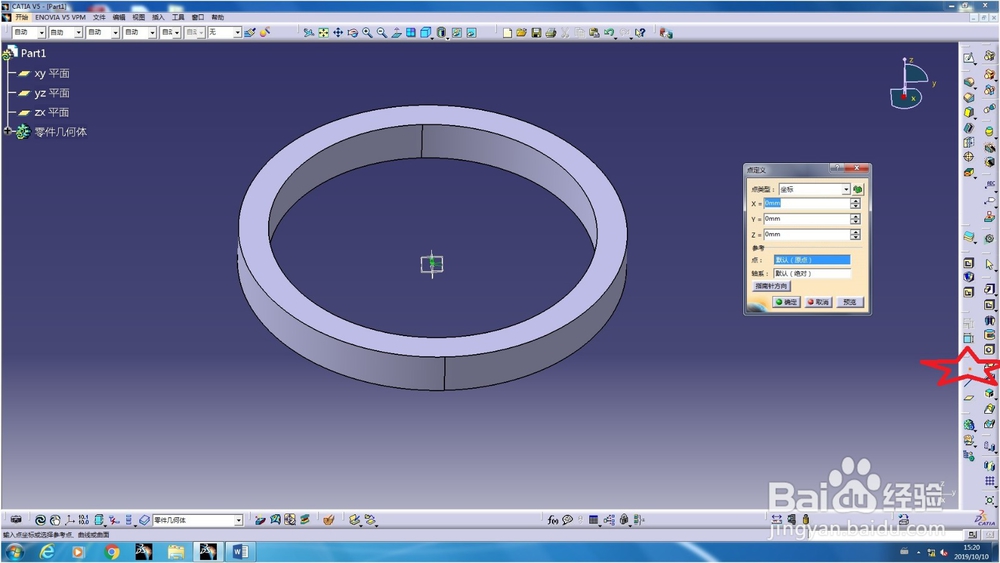Select the Part1 root node
This screenshot has height=563, width=1000.
click(x=33, y=53)
